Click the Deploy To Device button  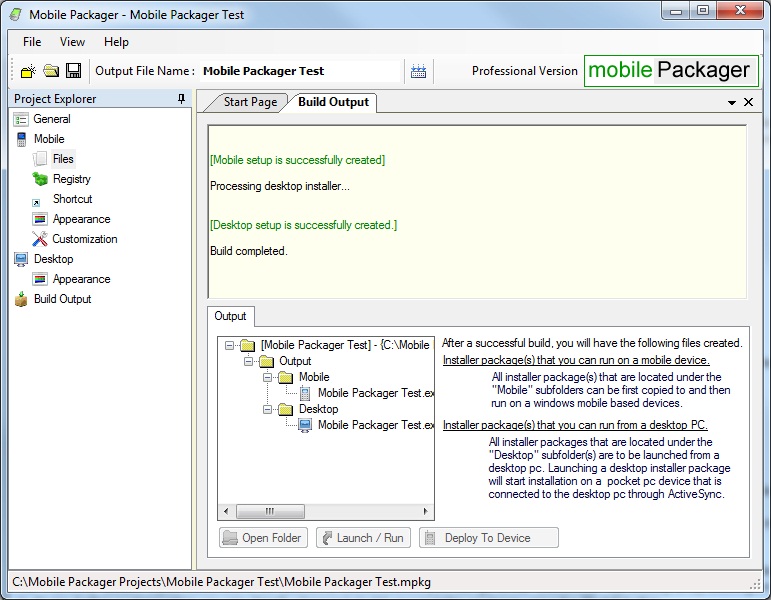(489, 538)
